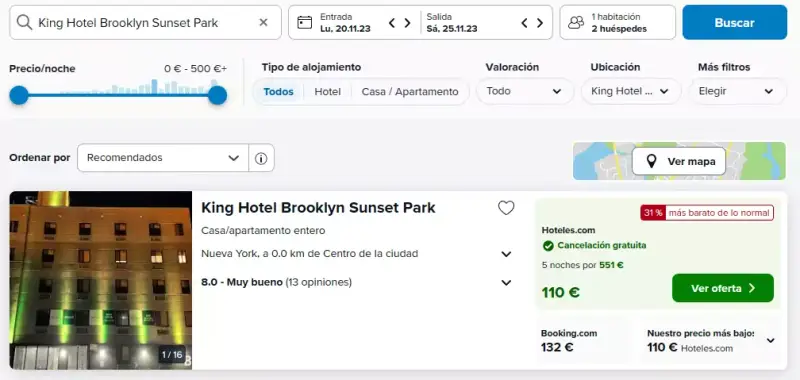Click the Buscar button

click(735, 22)
